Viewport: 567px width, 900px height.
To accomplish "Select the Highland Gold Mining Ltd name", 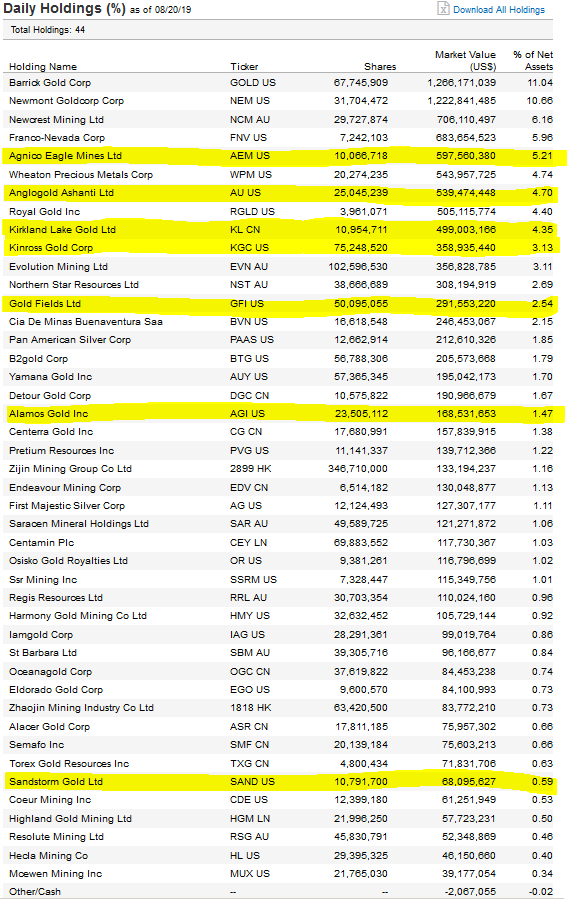I will (70, 819).
